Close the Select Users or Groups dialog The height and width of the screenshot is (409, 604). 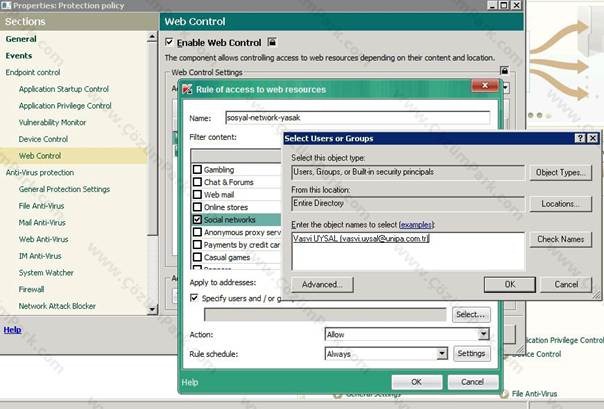click(593, 138)
